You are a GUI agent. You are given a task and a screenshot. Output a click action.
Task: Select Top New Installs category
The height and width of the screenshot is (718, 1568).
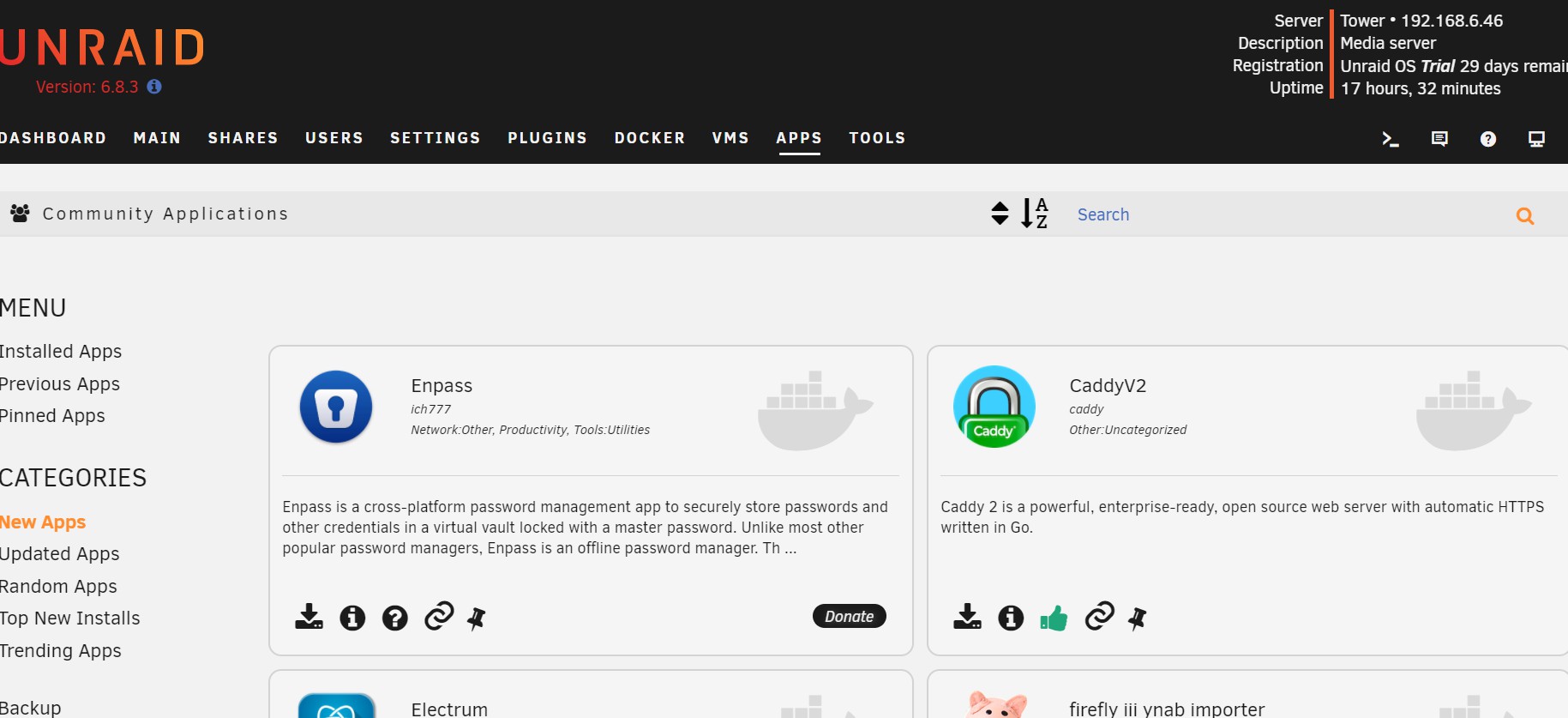point(70,618)
